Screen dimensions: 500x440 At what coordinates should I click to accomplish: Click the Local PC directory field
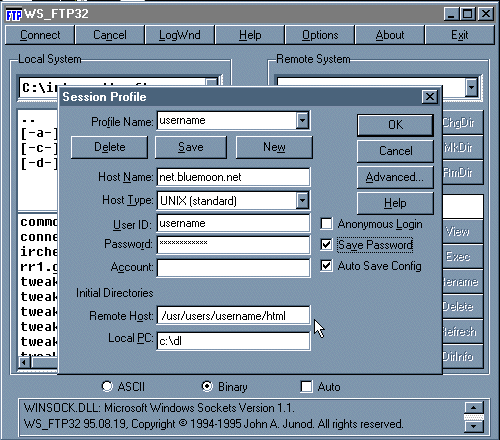coord(233,341)
